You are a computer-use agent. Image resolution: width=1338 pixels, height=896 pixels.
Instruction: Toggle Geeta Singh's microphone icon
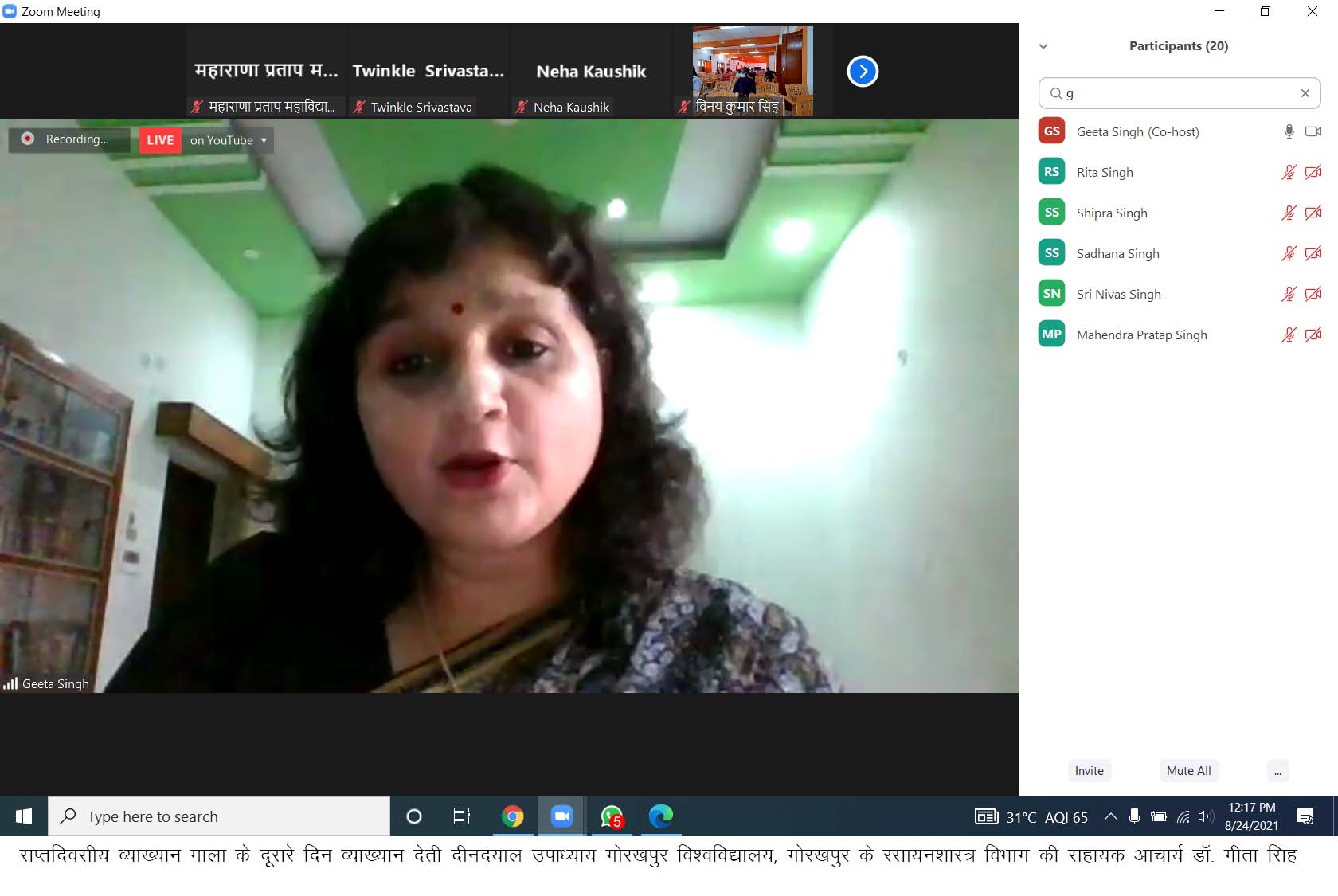tap(1289, 131)
